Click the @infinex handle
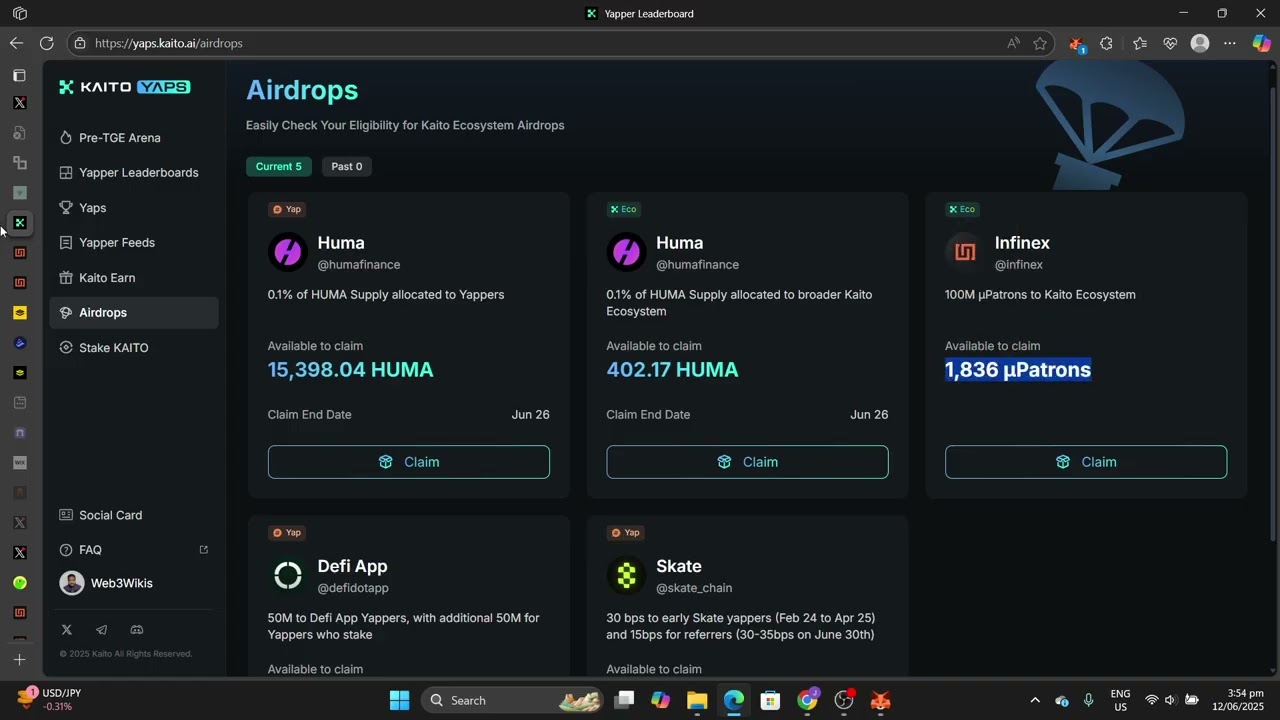Viewport: 1280px width, 720px height. [1019, 265]
